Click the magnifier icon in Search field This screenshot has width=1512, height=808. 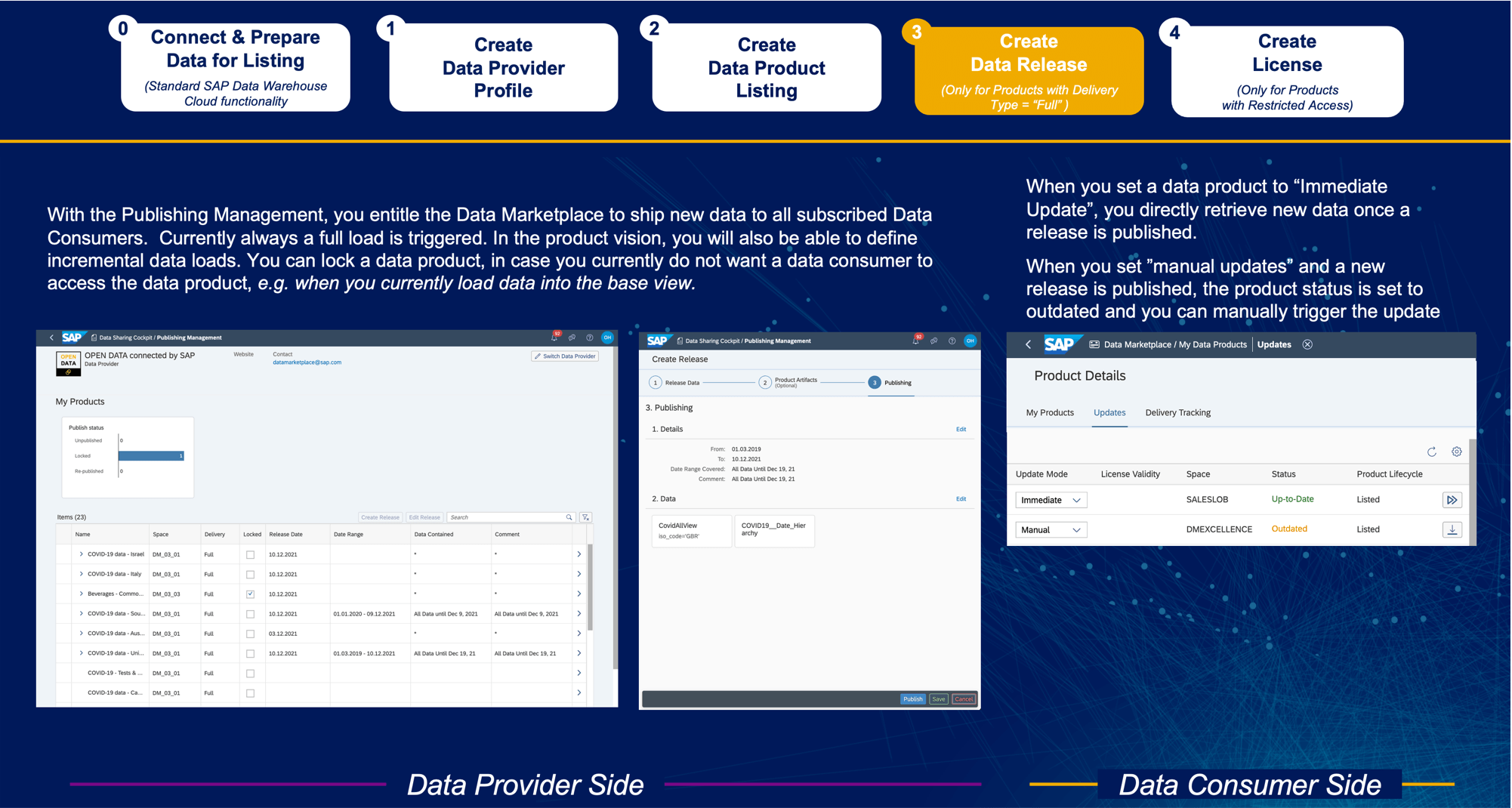569,517
